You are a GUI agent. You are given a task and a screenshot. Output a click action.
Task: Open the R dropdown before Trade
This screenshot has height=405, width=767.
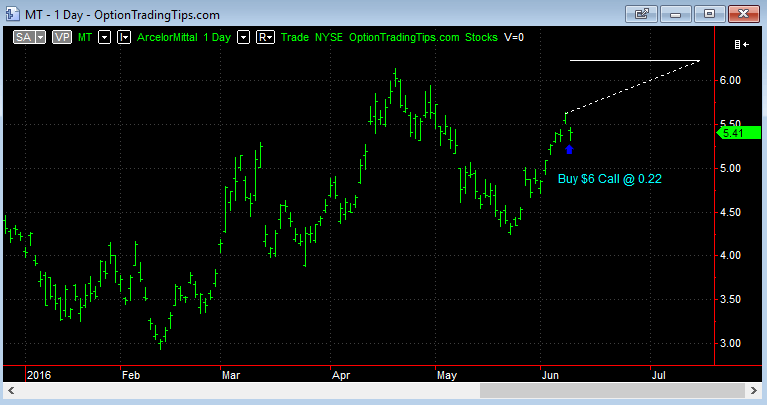[265, 37]
